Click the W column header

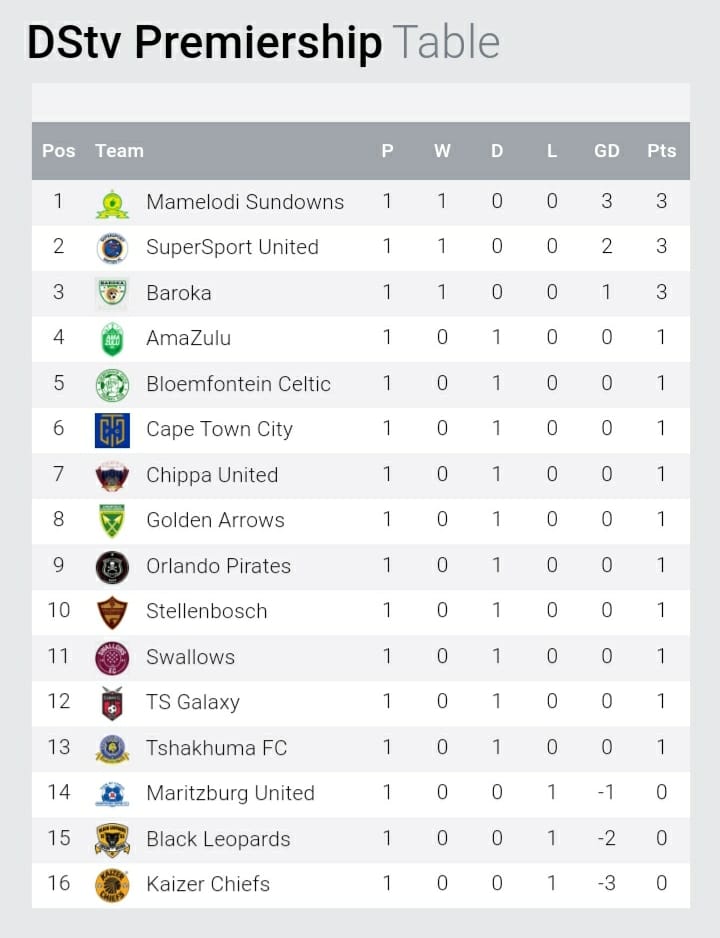442,151
